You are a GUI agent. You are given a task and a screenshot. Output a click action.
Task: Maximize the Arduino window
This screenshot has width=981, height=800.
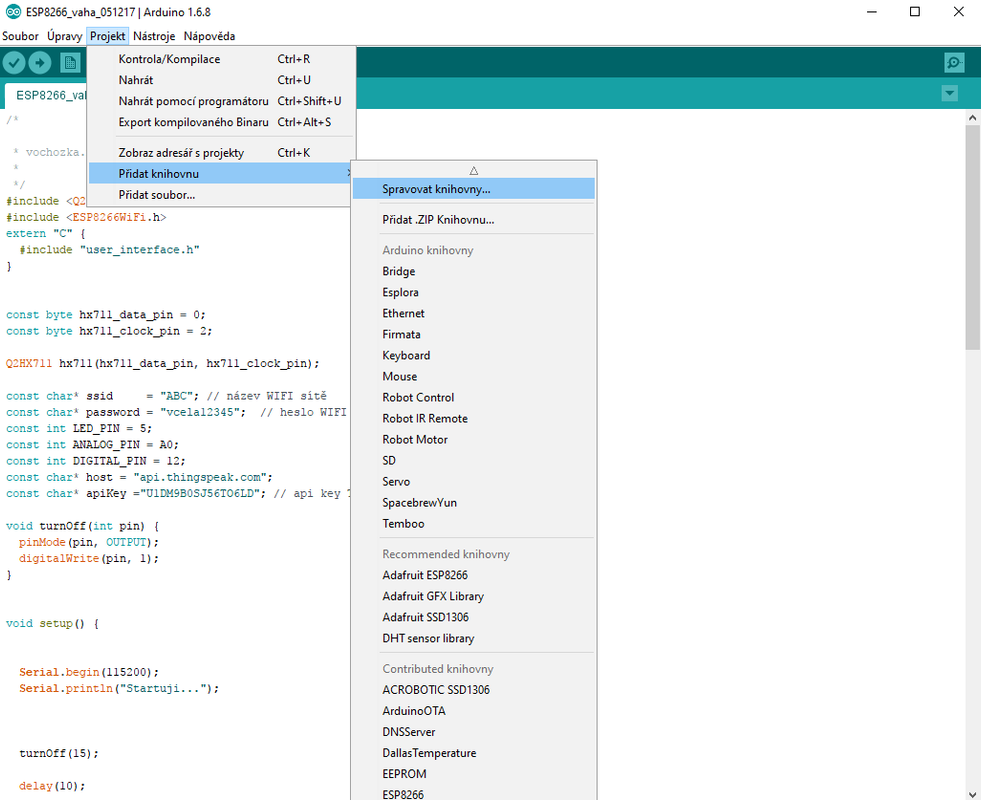tap(915, 12)
